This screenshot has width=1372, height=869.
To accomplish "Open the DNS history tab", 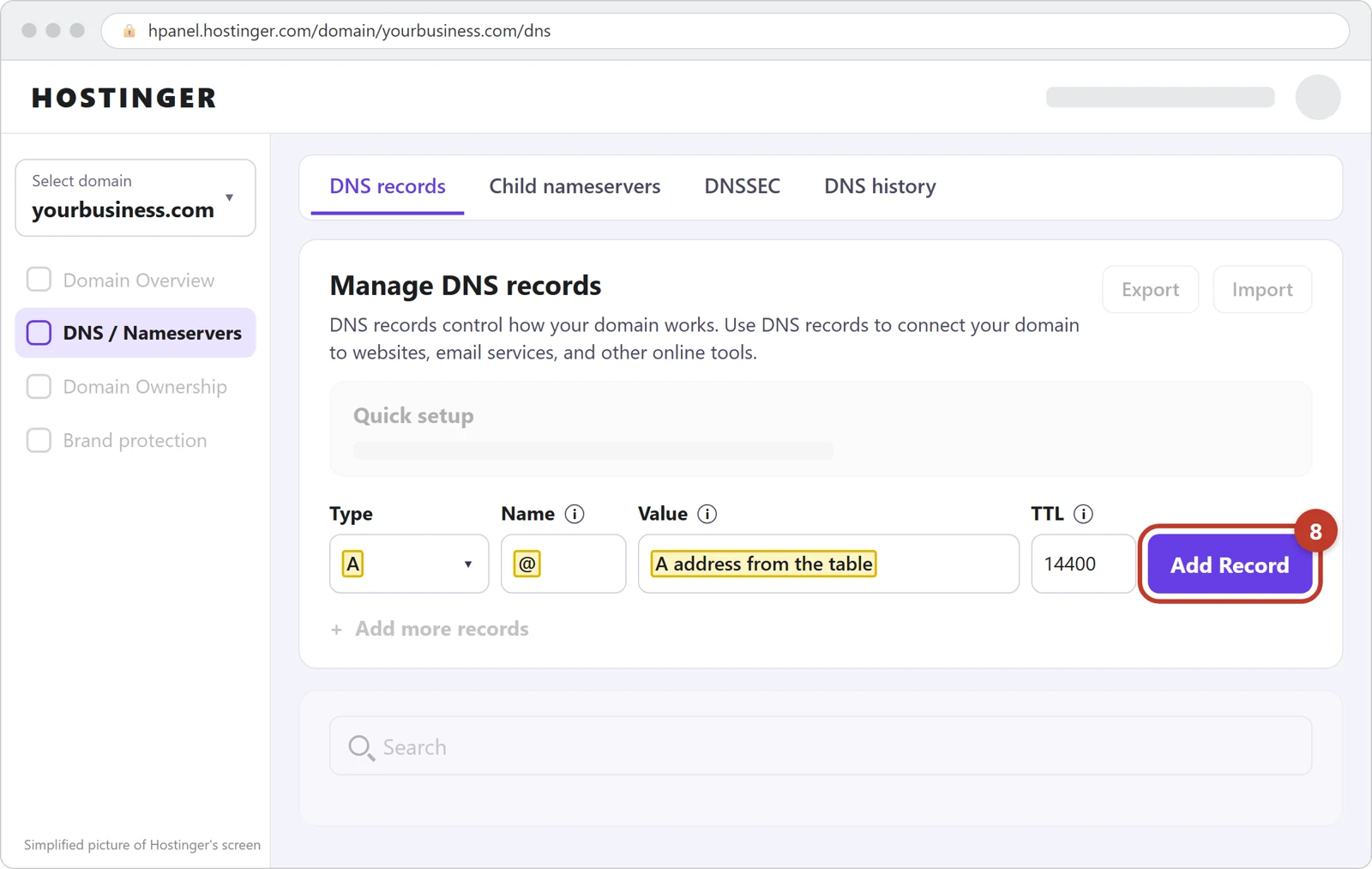I will click(880, 186).
